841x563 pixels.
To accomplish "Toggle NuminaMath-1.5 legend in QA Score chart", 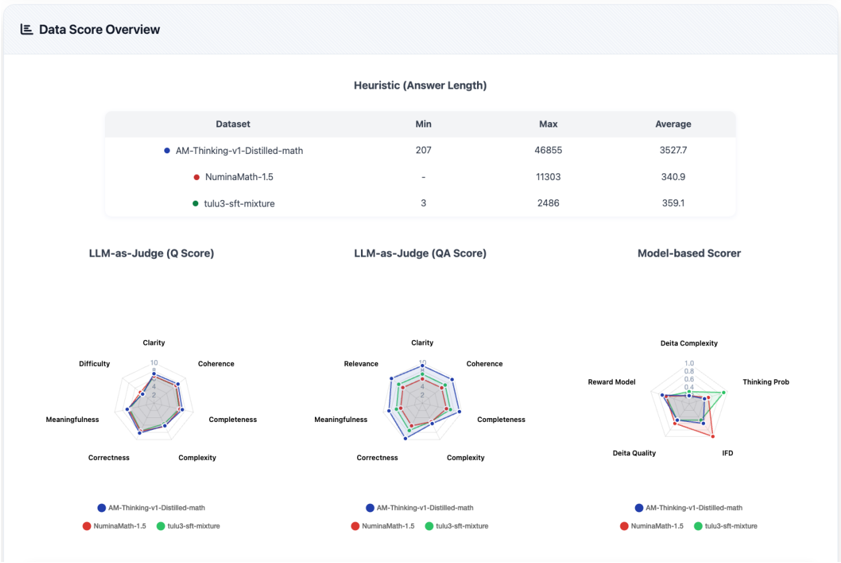I will pyautogui.click(x=382, y=526).
